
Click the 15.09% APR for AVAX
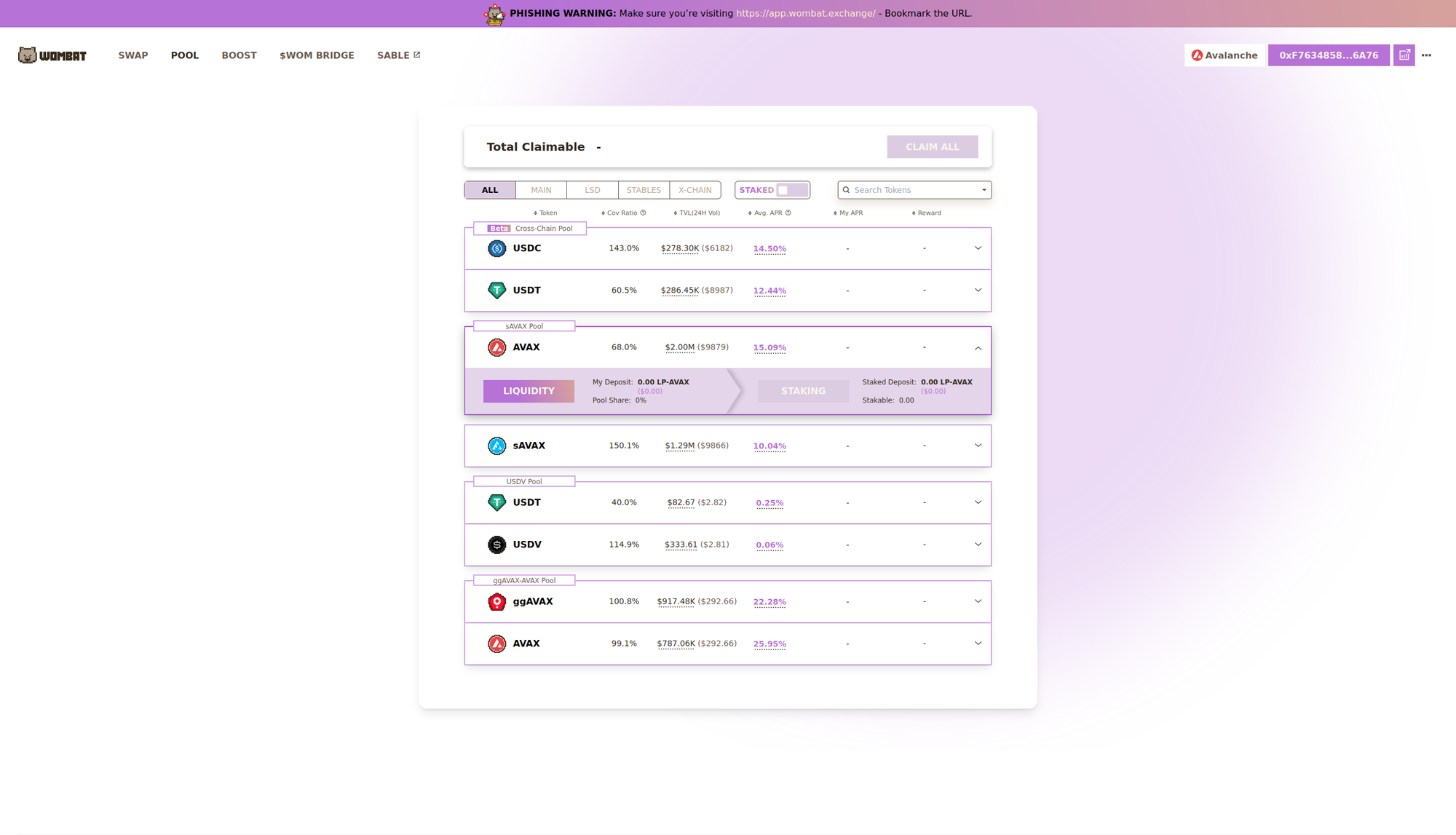click(769, 348)
